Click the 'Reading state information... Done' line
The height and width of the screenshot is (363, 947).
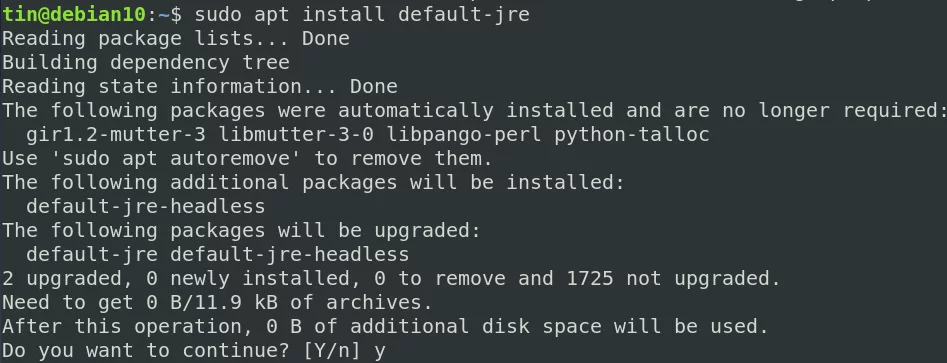(200, 86)
